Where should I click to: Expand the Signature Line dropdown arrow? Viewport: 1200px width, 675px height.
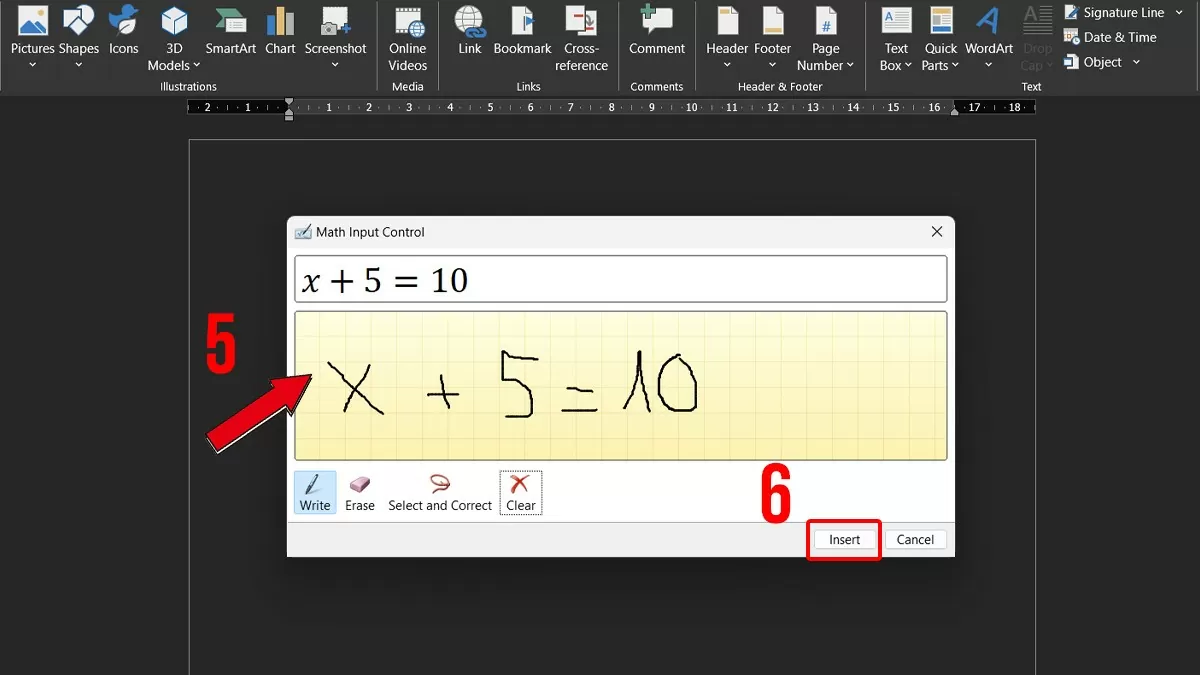point(1179,13)
